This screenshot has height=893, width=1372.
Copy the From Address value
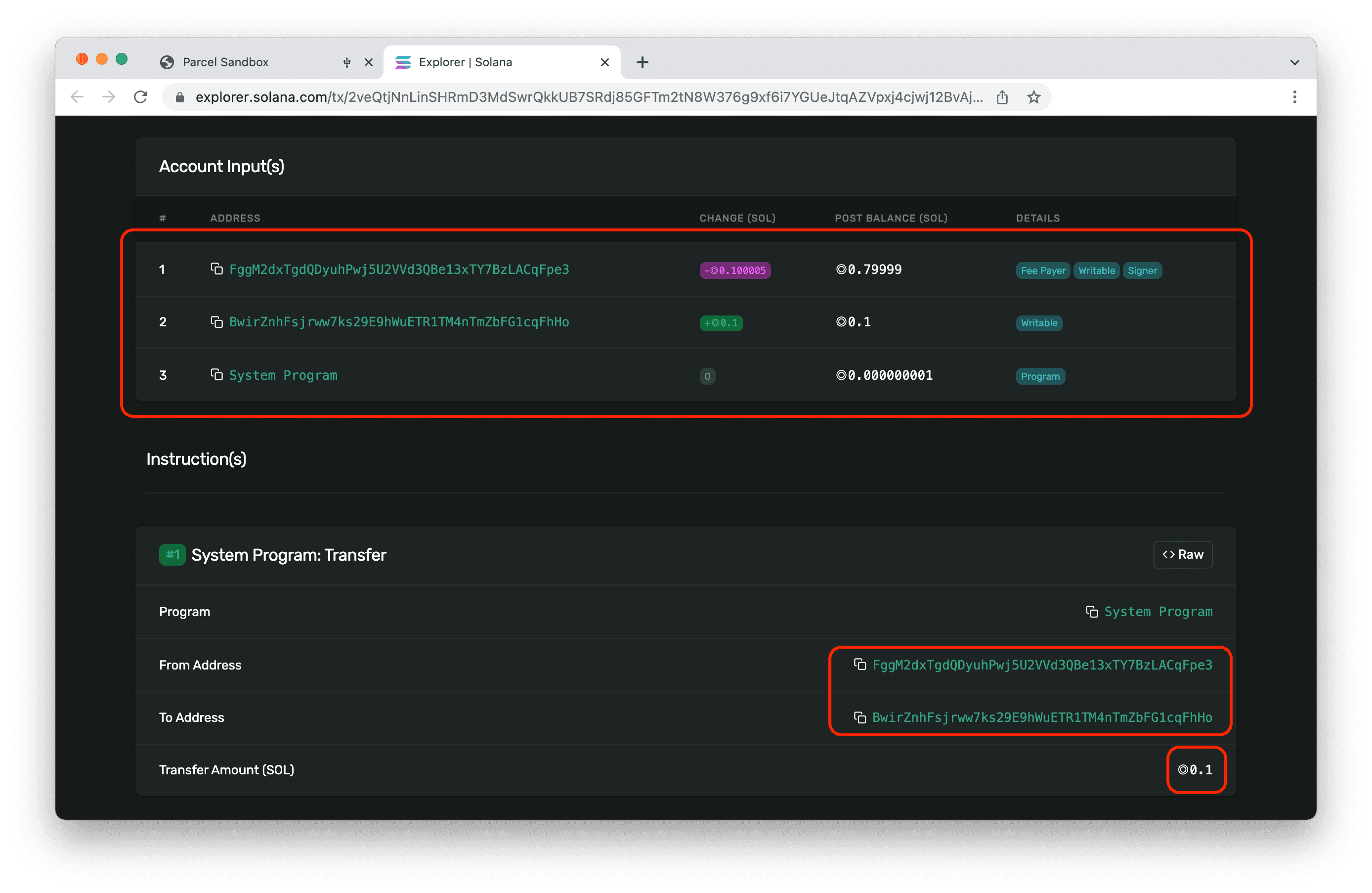click(859, 665)
